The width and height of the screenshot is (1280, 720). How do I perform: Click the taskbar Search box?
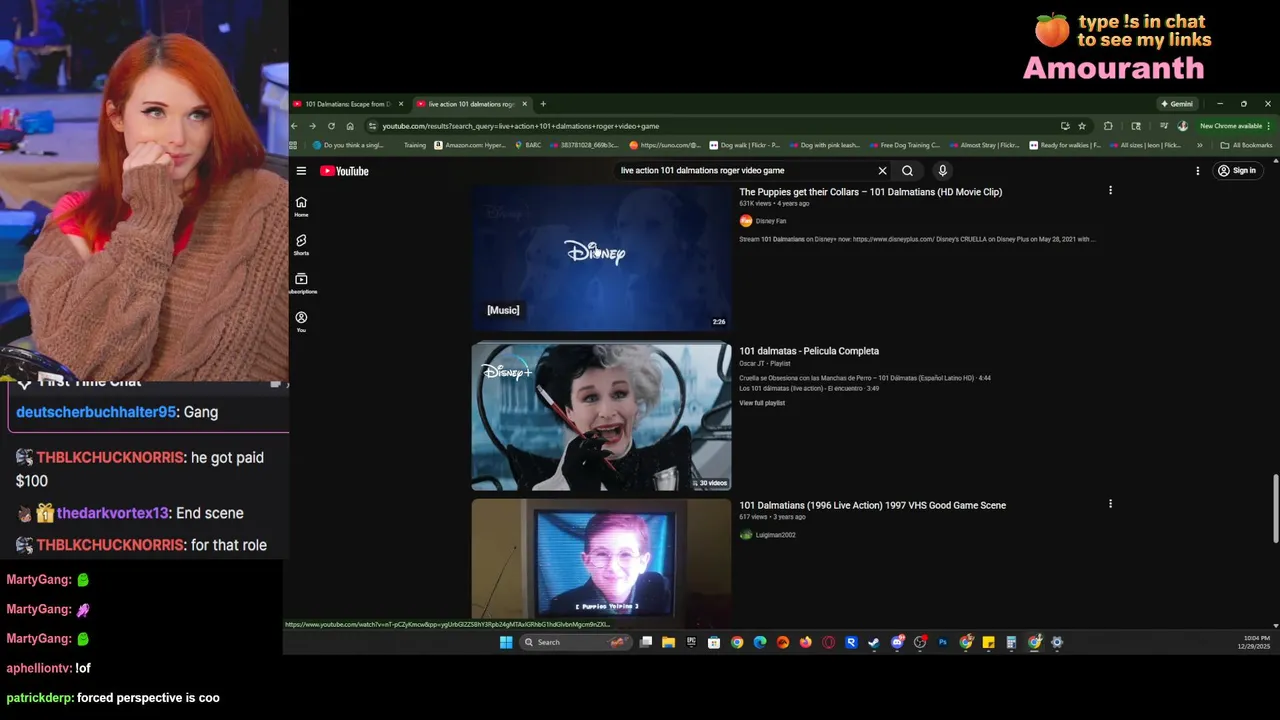coord(576,642)
